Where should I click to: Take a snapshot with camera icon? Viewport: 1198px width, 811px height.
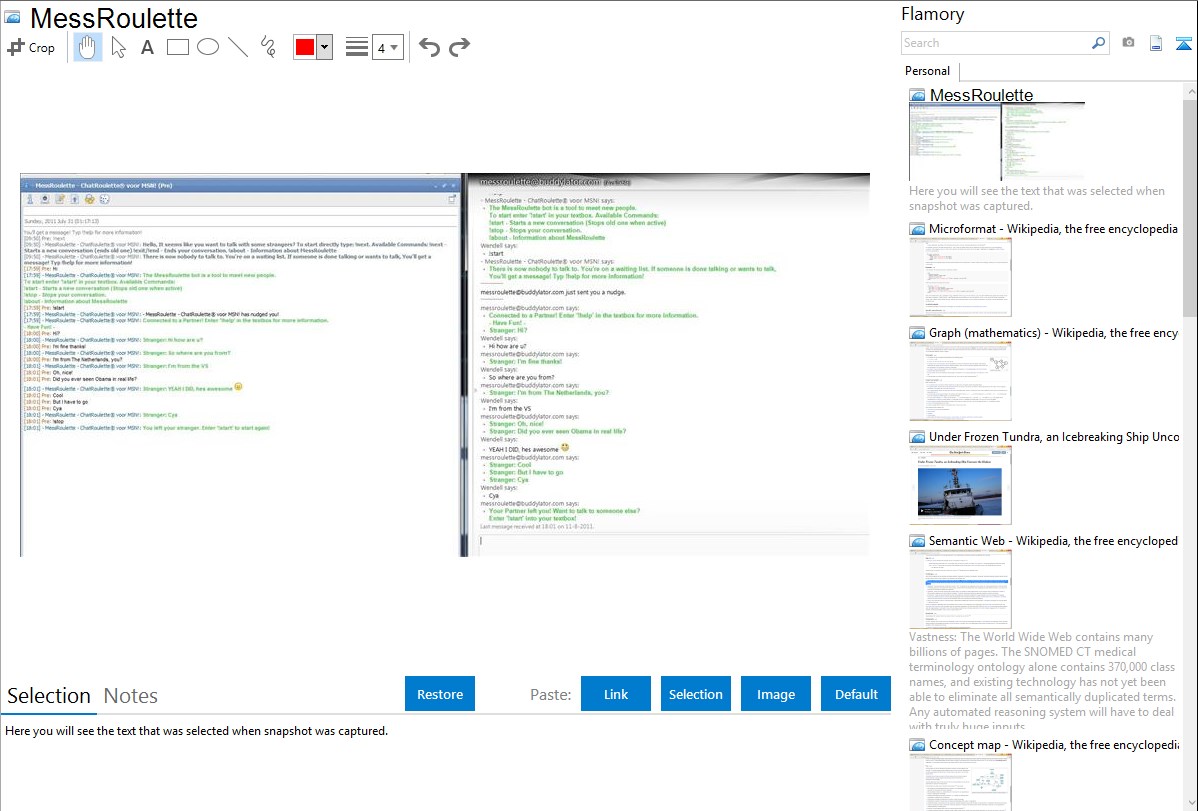1129,43
